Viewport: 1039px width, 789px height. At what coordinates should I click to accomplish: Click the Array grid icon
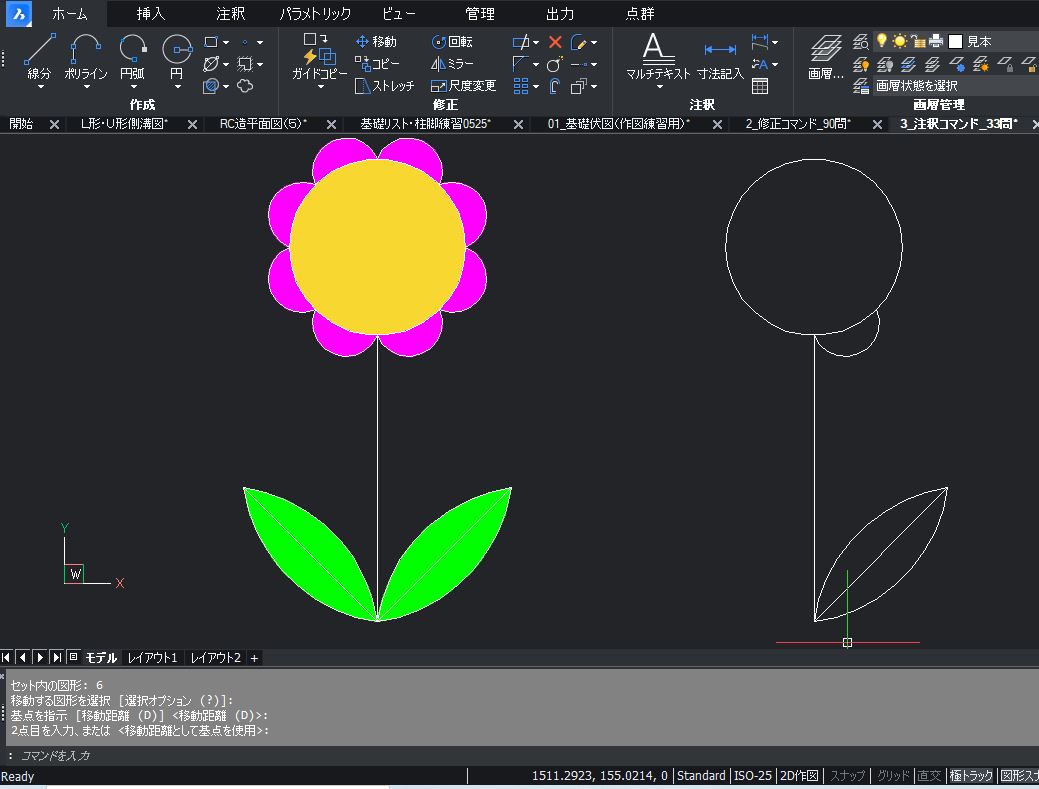[521, 86]
